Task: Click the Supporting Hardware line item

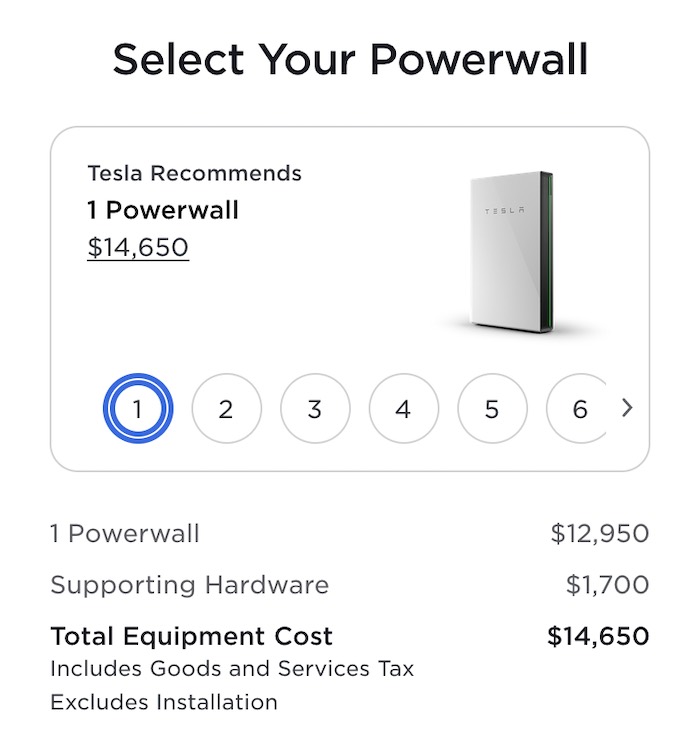Action: point(189,585)
